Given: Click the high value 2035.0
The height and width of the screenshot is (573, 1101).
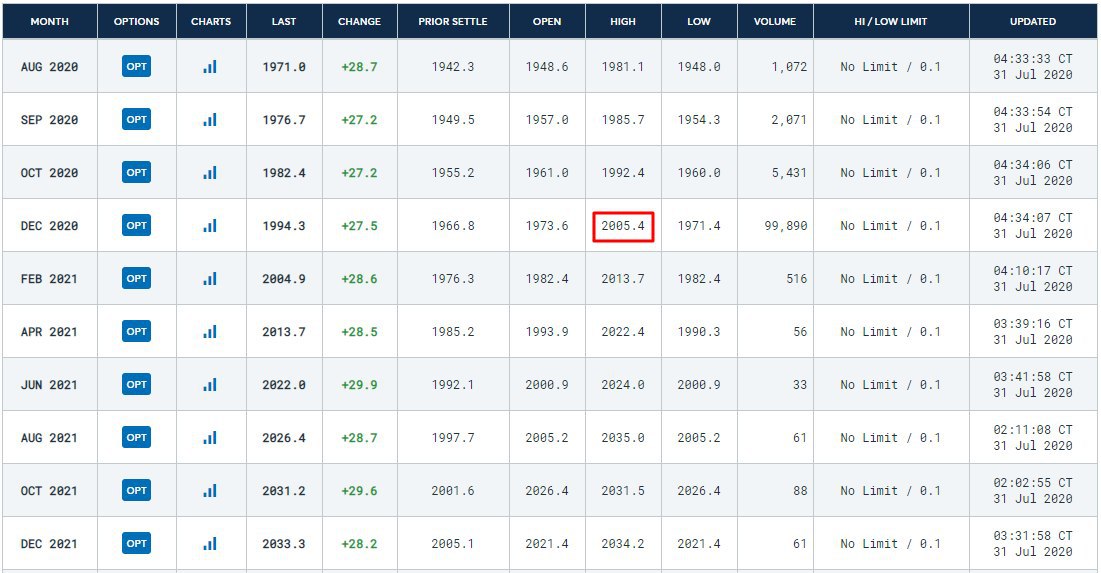Looking at the screenshot, I should tap(623, 438).
